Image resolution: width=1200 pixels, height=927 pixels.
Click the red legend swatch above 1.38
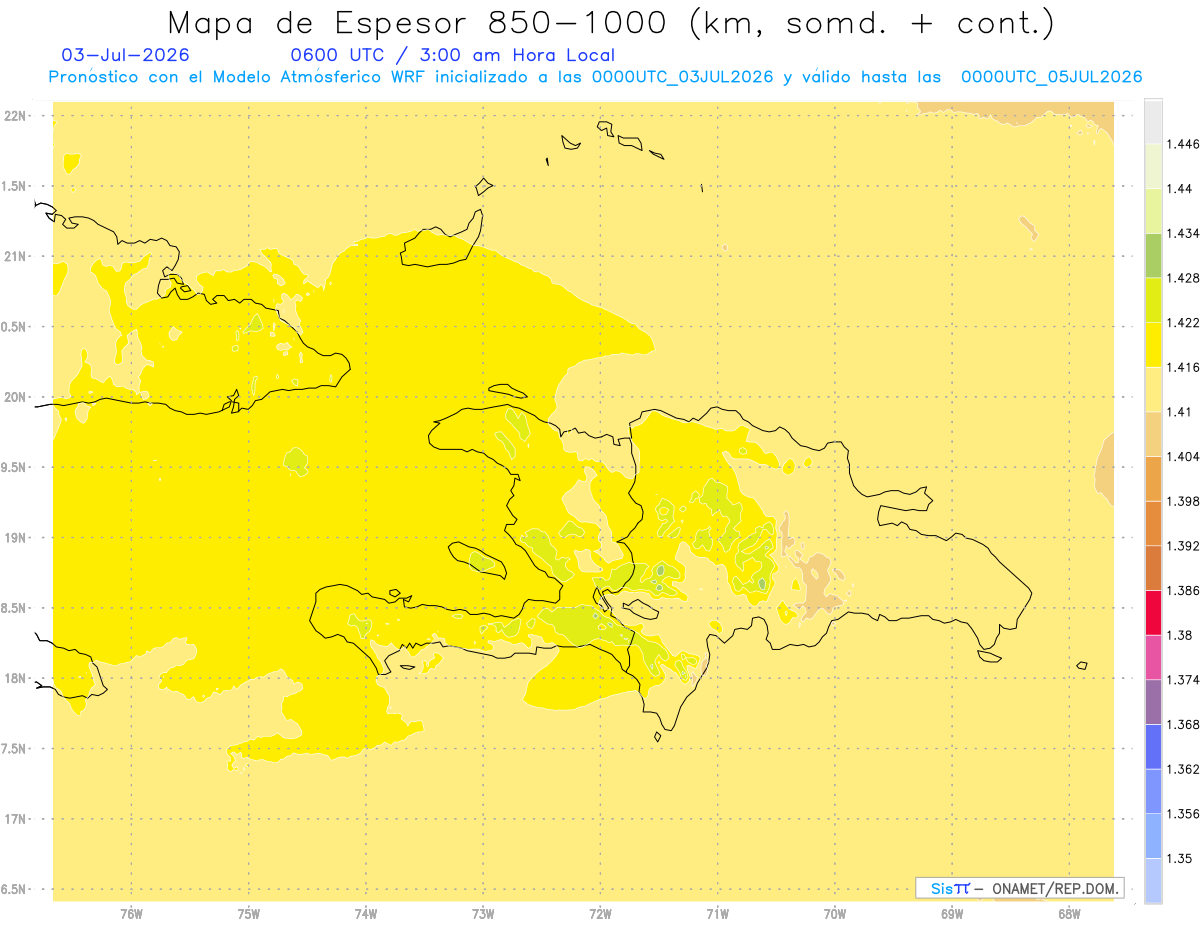(x=1153, y=613)
